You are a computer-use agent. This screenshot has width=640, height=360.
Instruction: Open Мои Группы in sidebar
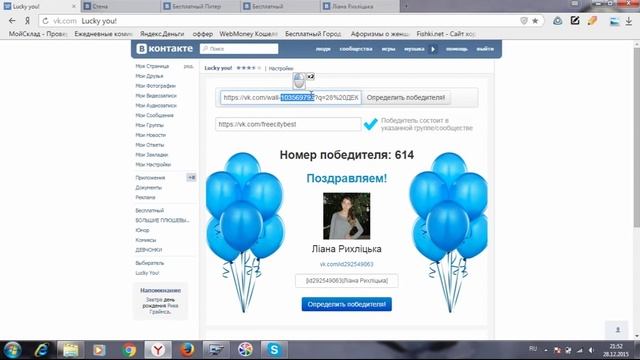click(x=149, y=125)
